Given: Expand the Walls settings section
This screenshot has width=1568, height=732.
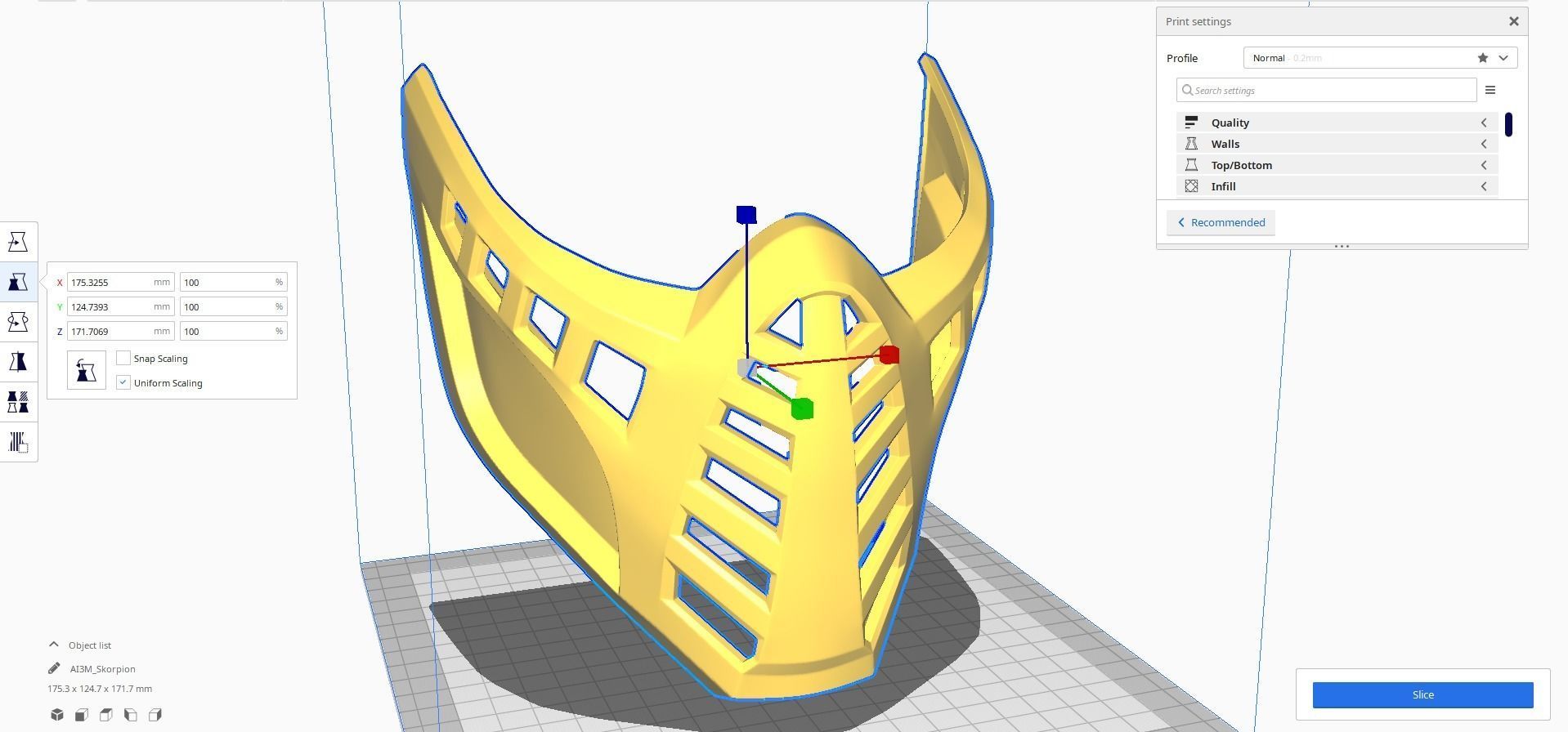Looking at the screenshot, I should [1337, 144].
